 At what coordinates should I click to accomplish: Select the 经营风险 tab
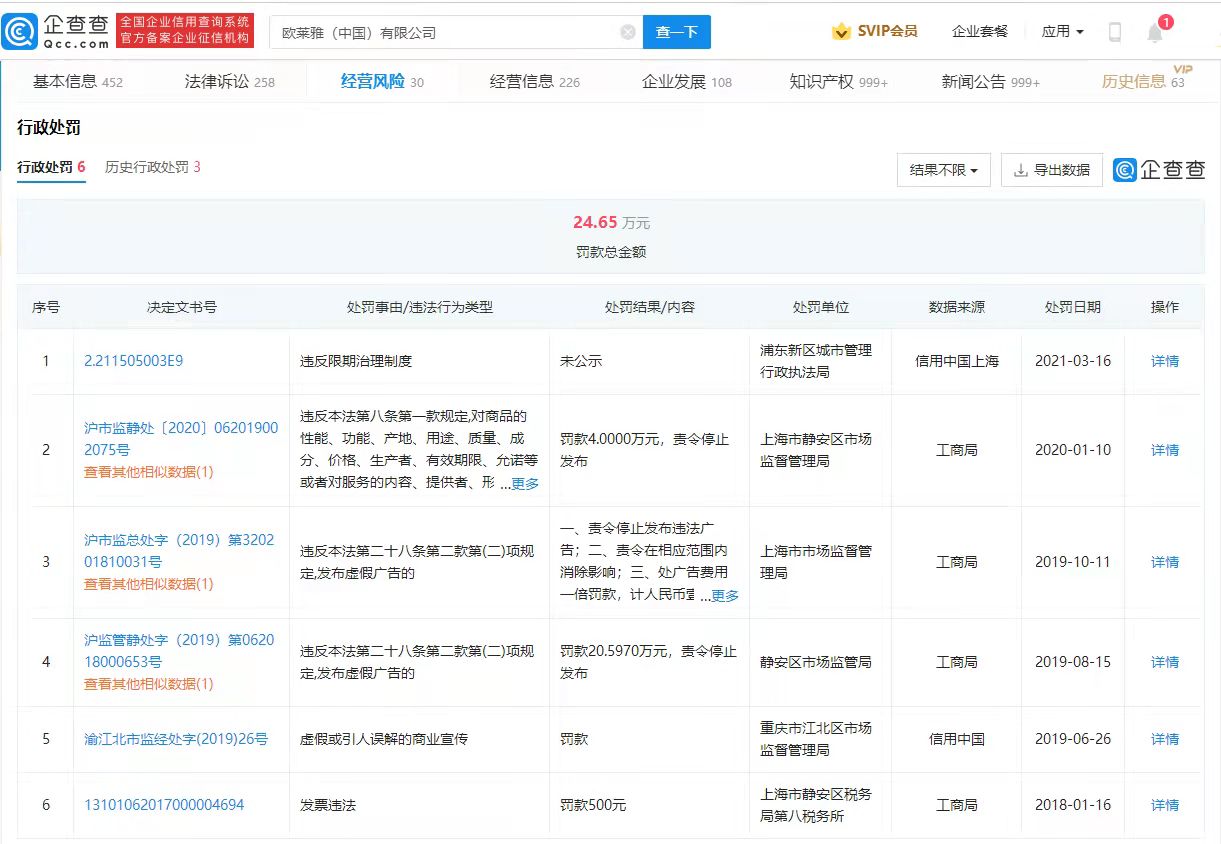click(382, 82)
